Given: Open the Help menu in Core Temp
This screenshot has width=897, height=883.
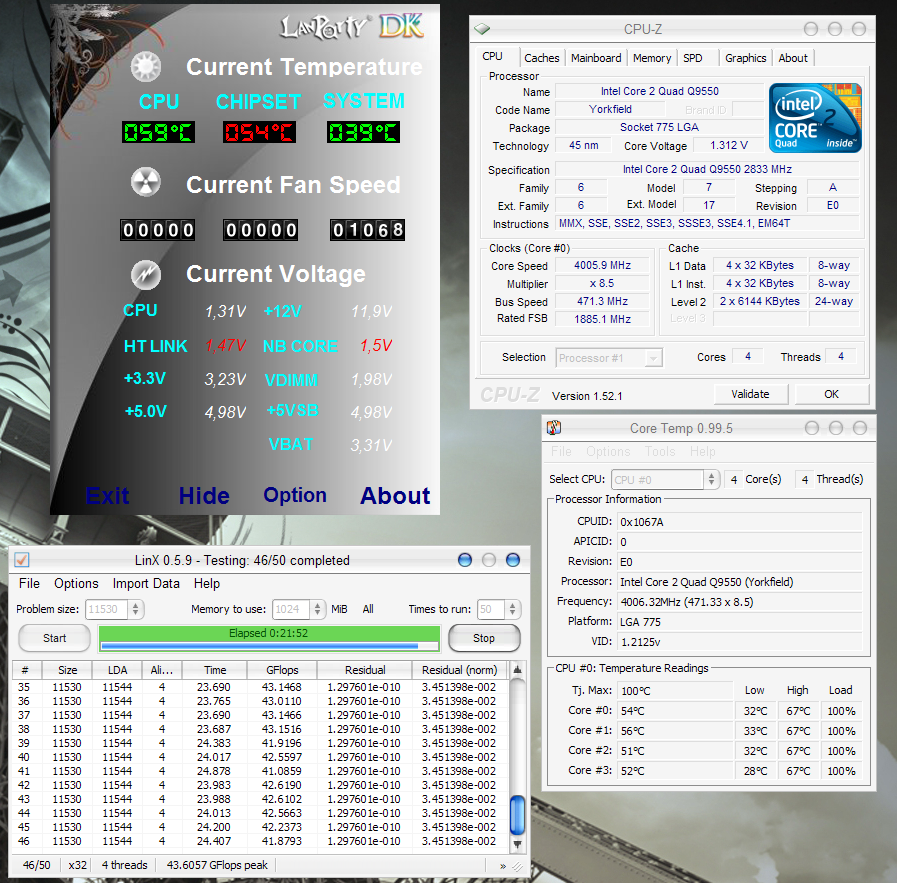Looking at the screenshot, I should 702,452.
